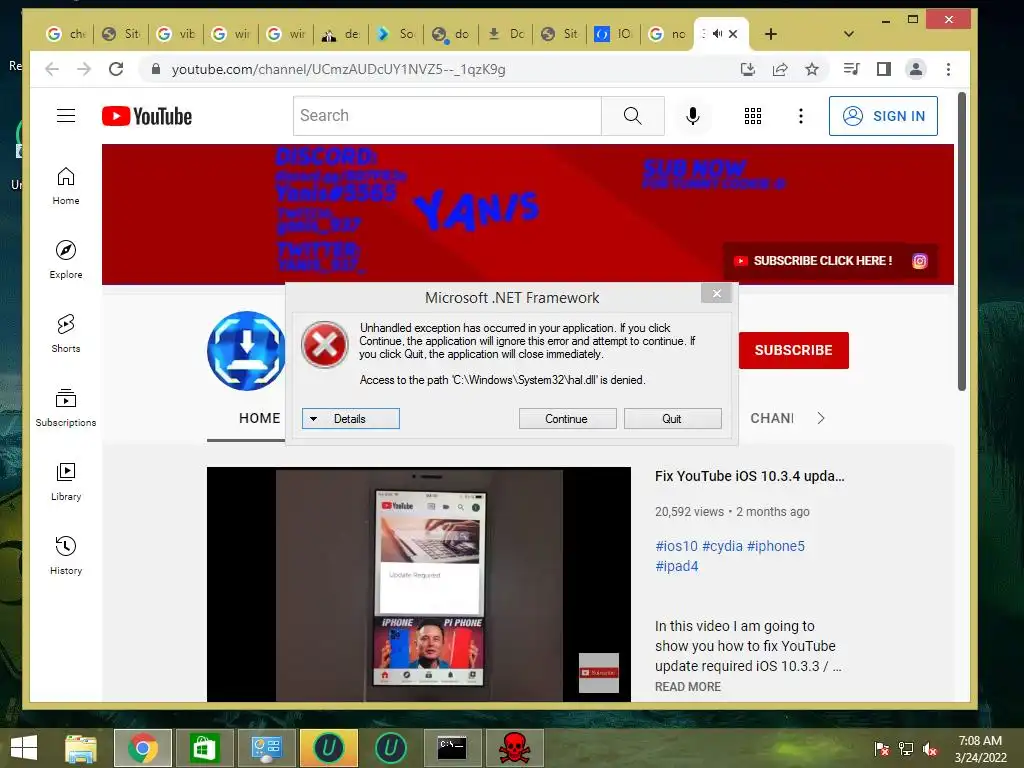Open YouTube settings three-dot menu

point(801,116)
